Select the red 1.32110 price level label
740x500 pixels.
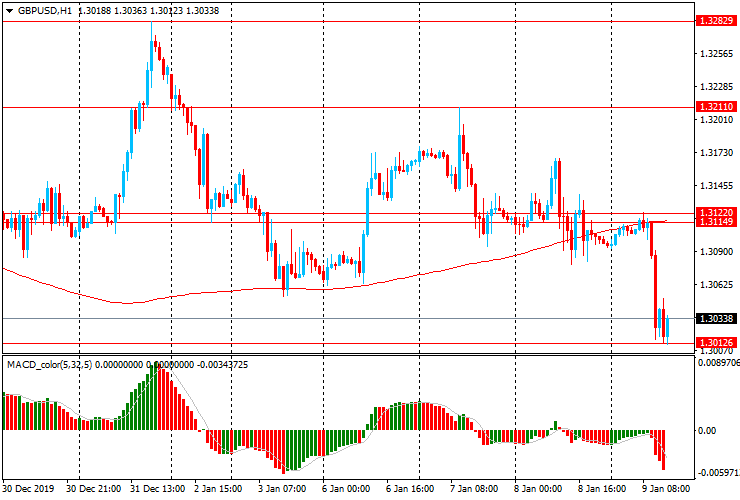pyautogui.click(x=716, y=107)
